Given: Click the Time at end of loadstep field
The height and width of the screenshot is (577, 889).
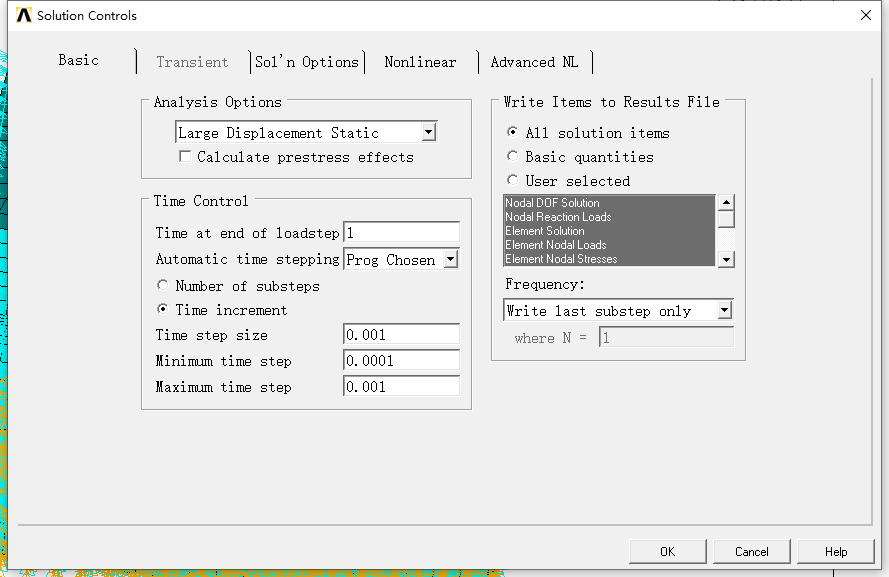Looking at the screenshot, I should click(401, 233).
